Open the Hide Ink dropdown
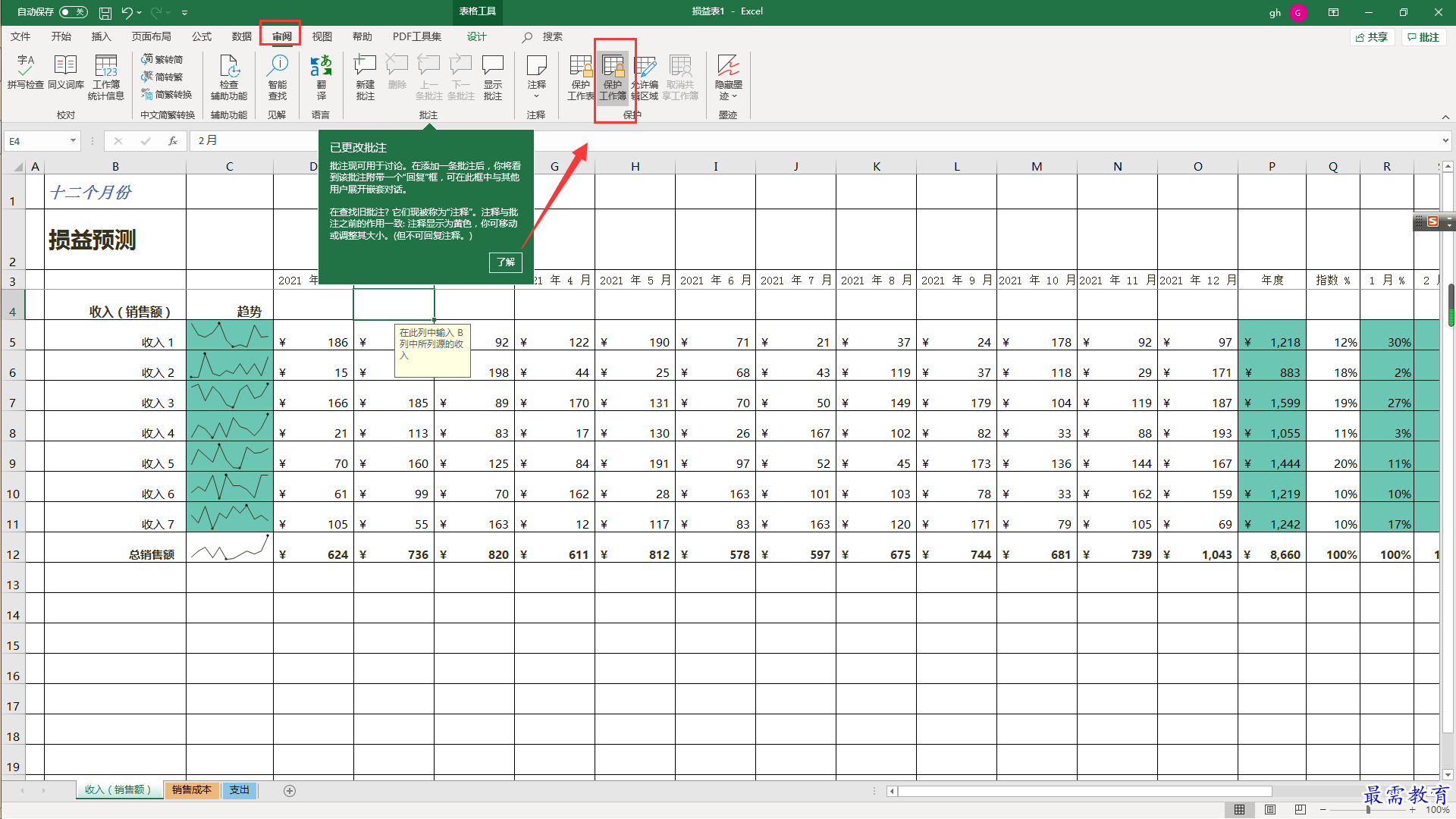The image size is (1456, 819). 729,77
